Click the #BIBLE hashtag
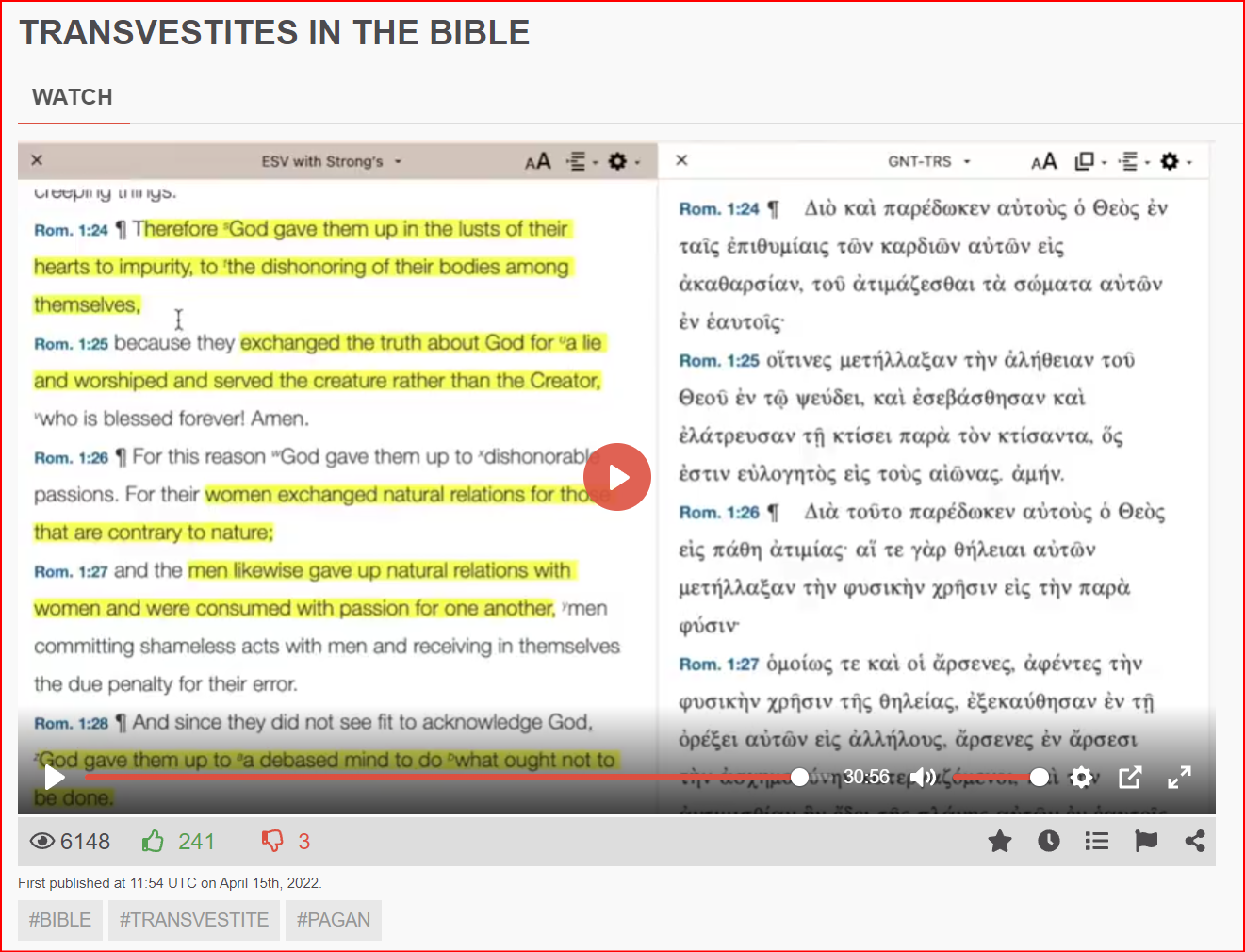The image size is (1245, 952). (60, 920)
